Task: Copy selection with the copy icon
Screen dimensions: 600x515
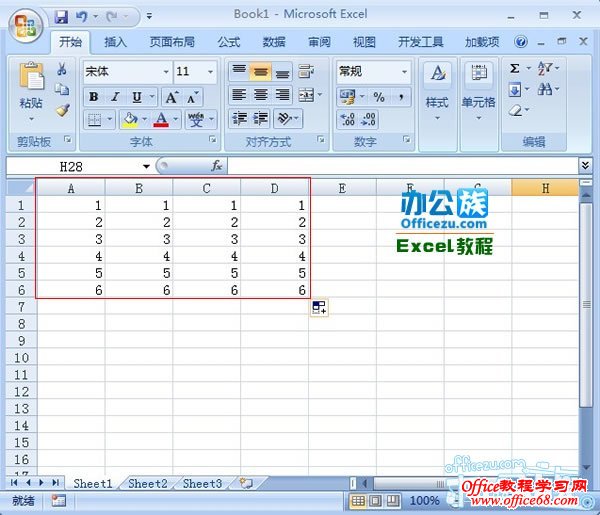Action: (62, 89)
